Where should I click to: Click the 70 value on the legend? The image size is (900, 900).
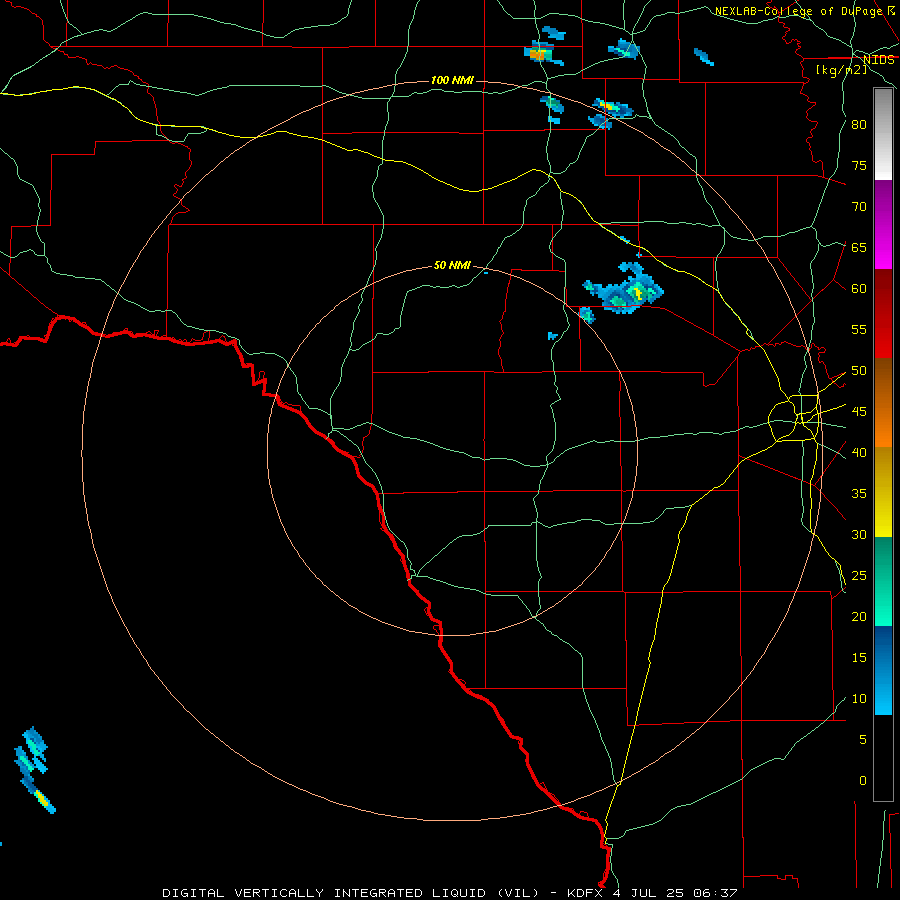tap(859, 207)
